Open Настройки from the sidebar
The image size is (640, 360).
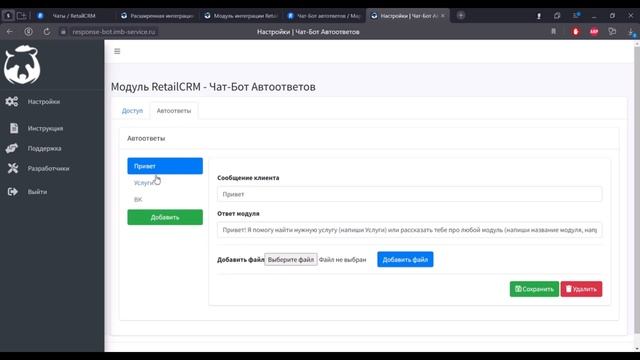pos(44,102)
